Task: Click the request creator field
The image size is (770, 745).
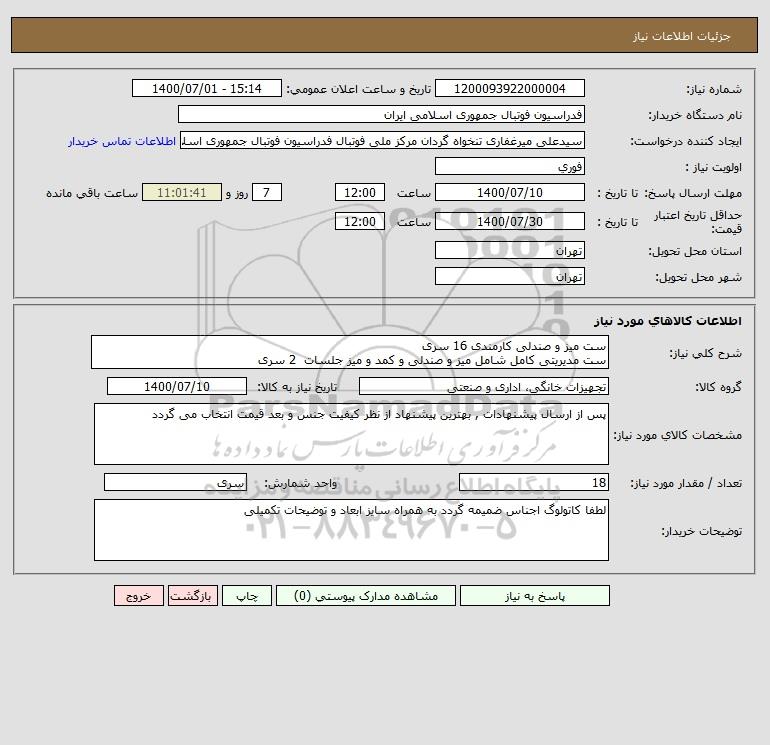Action: click(x=383, y=140)
